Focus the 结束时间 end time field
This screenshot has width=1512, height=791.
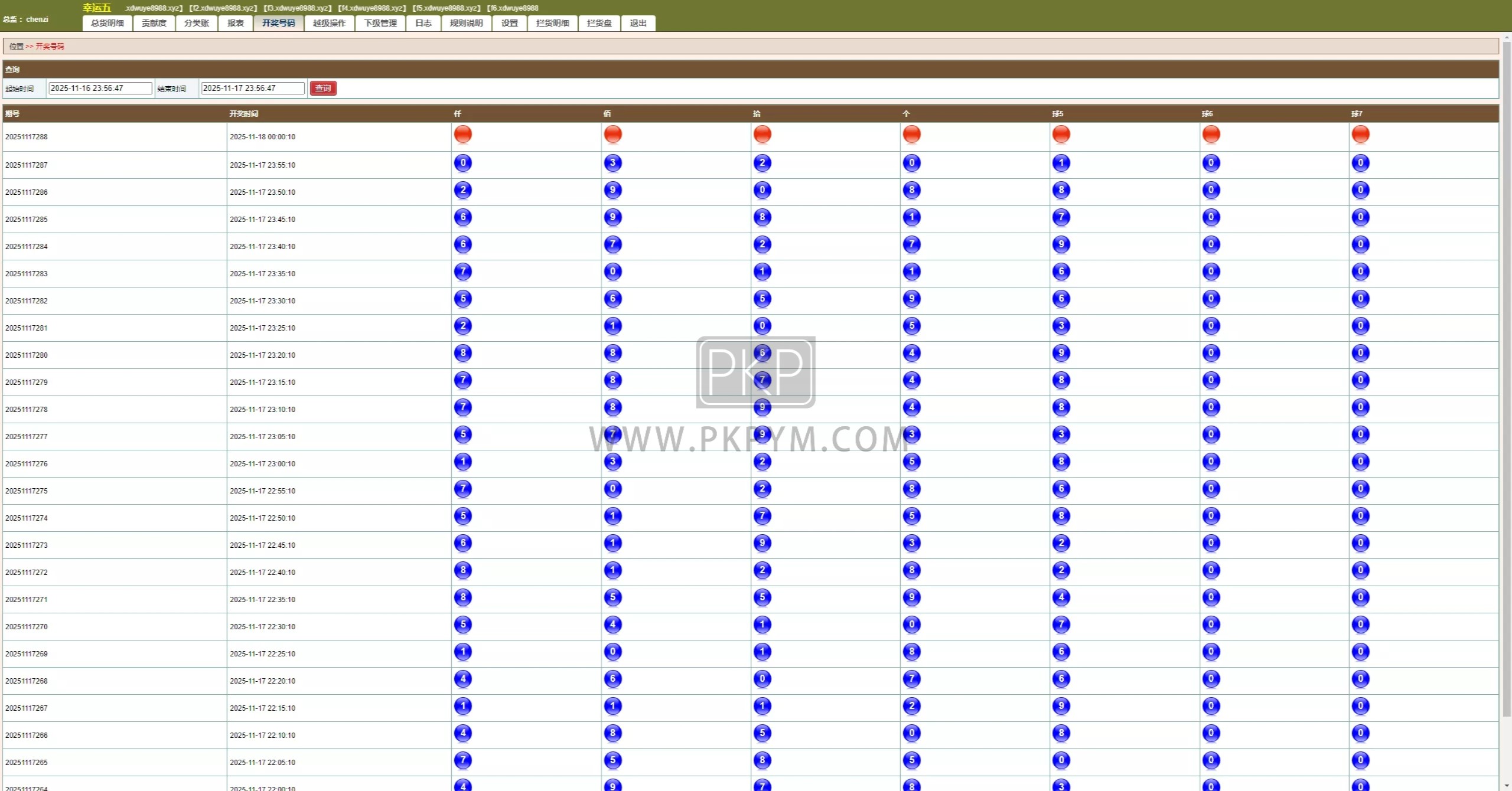click(x=253, y=88)
